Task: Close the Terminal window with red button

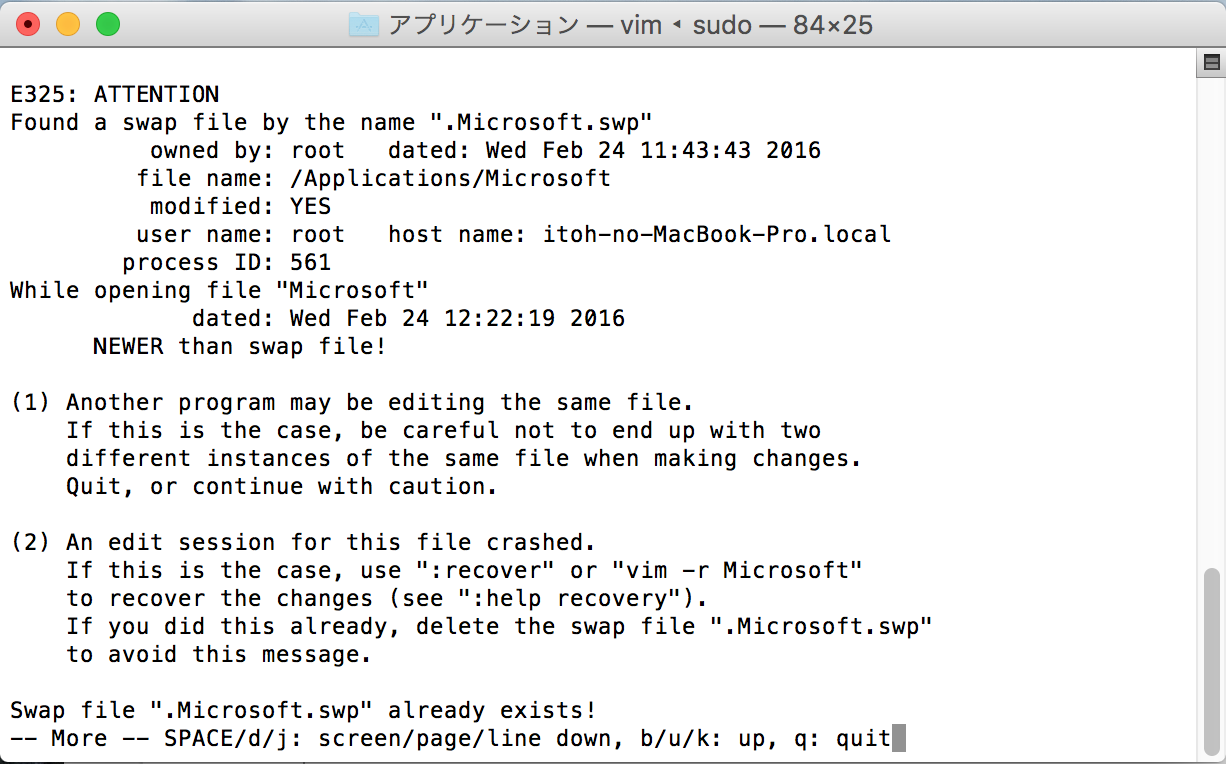Action: click(x=29, y=25)
